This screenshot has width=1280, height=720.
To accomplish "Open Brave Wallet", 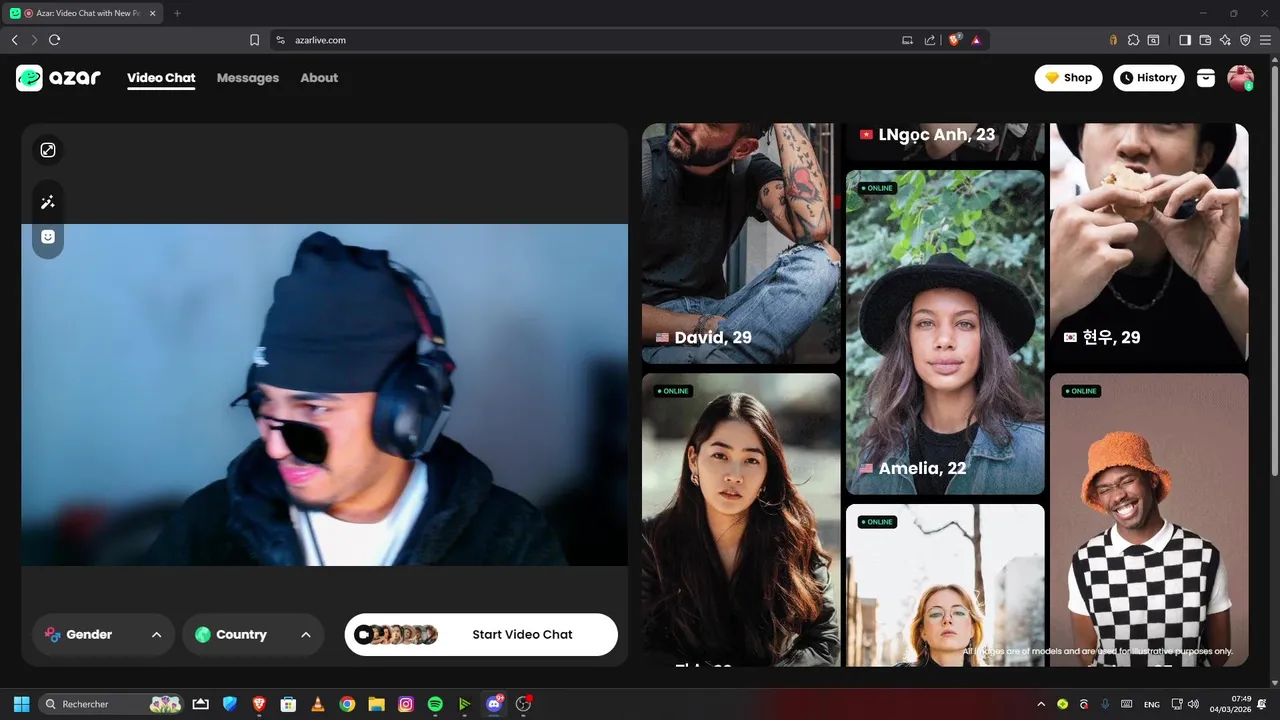I will [1205, 40].
